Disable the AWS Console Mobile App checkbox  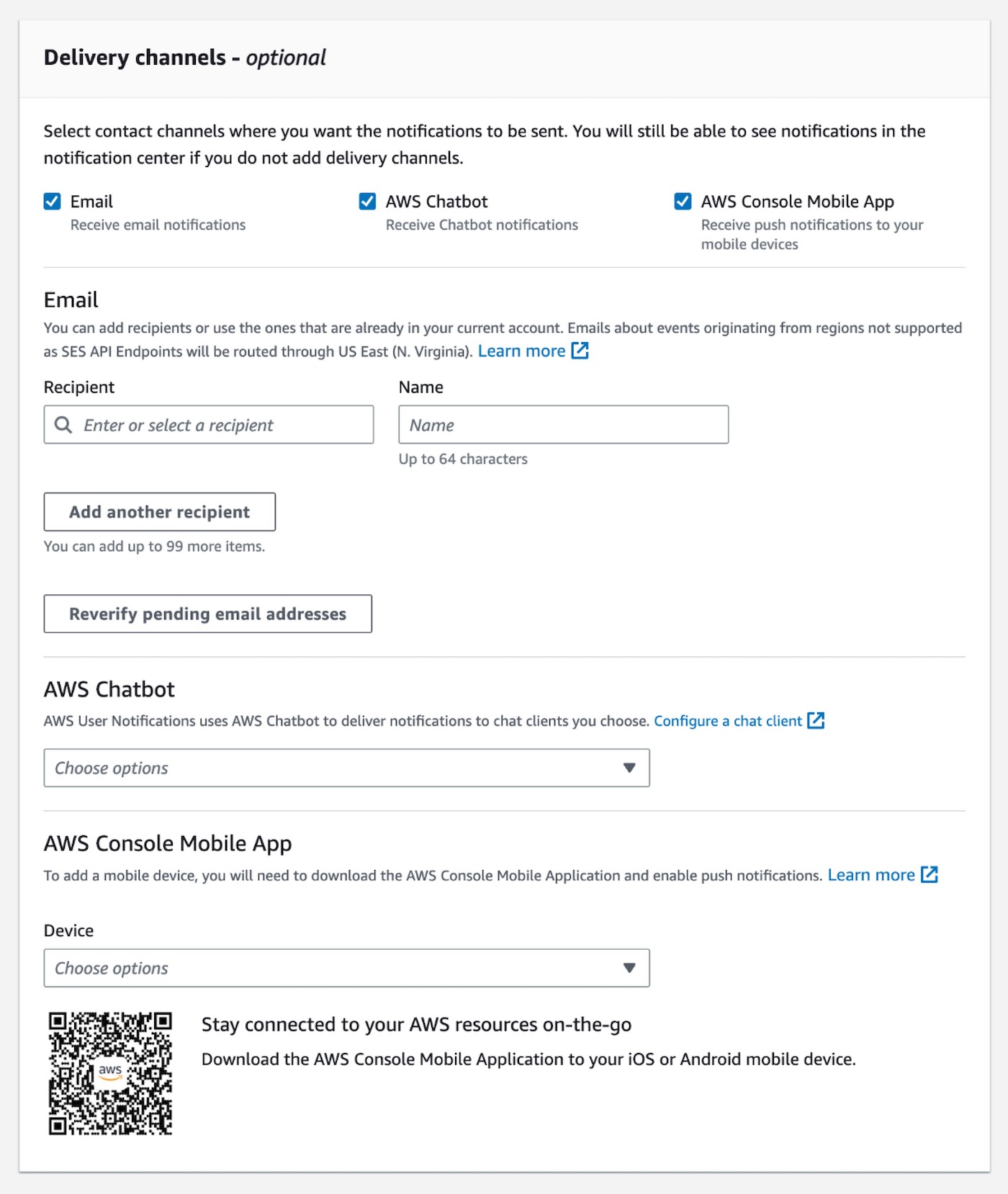pyautogui.click(x=683, y=201)
